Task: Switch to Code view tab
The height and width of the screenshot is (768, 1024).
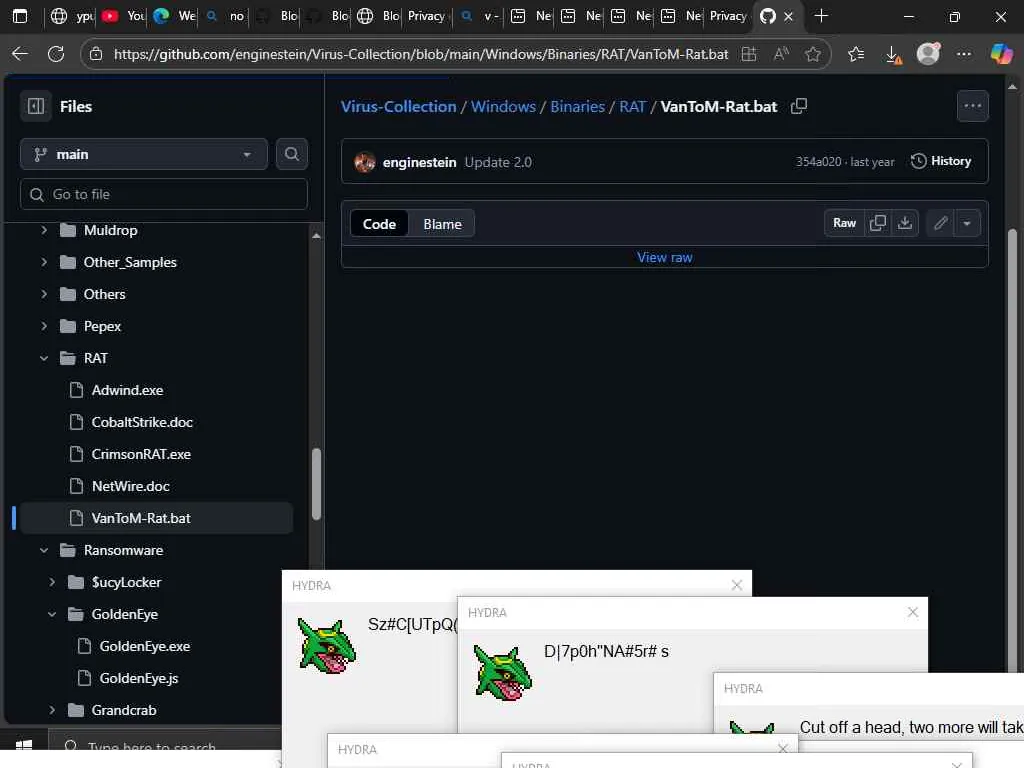Action: click(x=379, y=224)
